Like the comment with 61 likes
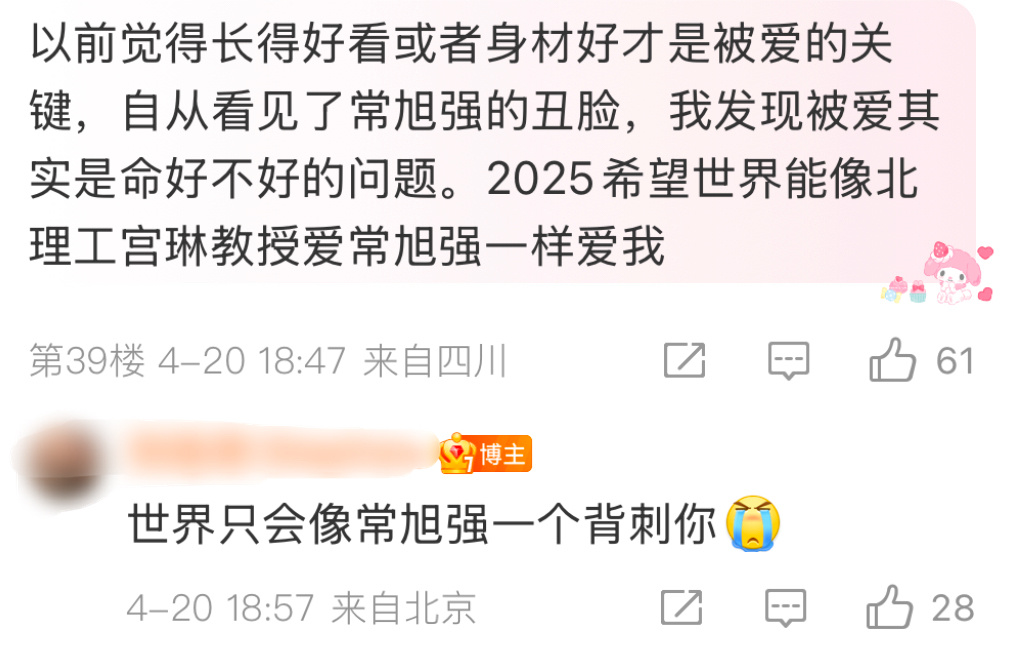The width and height of the screenshot is (1018, 646). click(893, 359)
